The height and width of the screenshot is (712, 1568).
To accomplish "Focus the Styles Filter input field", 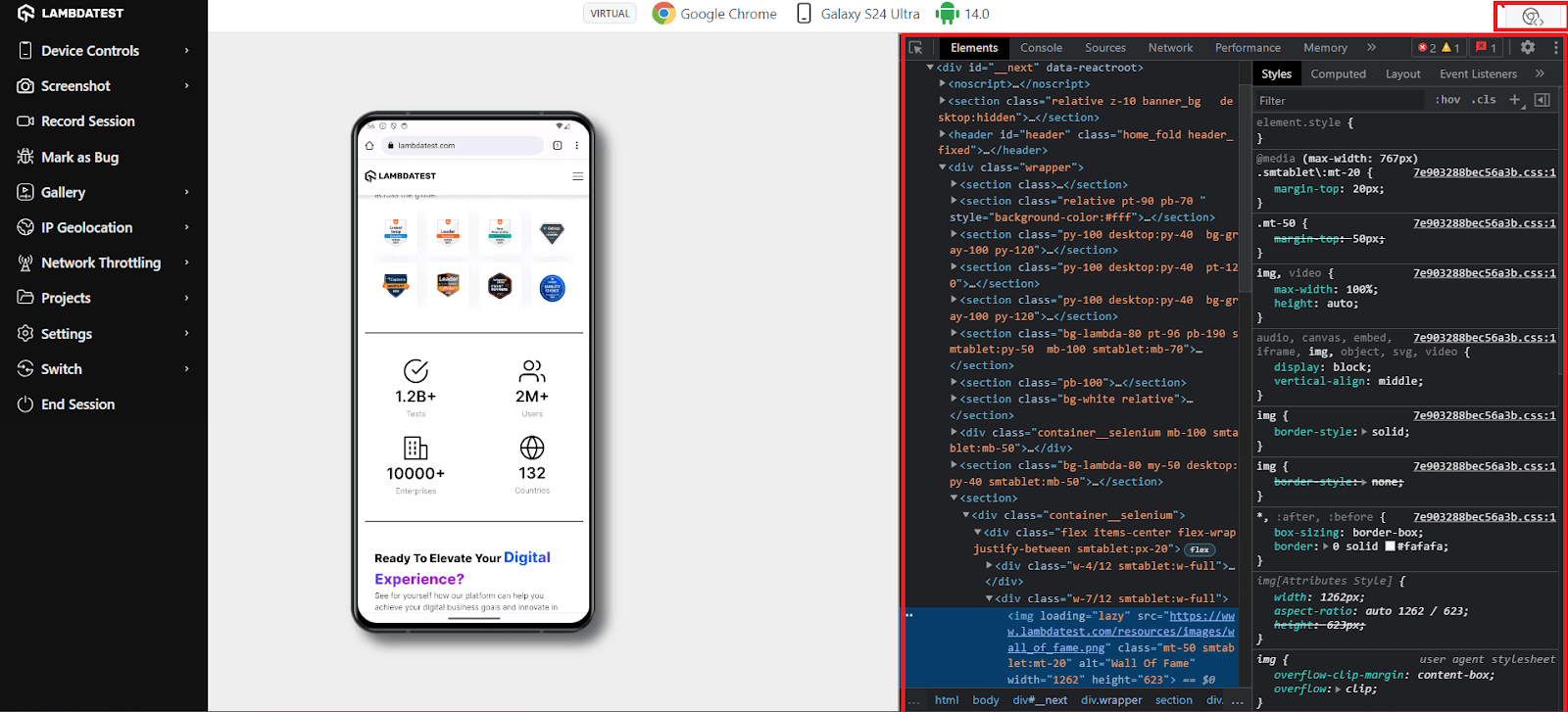I will [1338, 100].
